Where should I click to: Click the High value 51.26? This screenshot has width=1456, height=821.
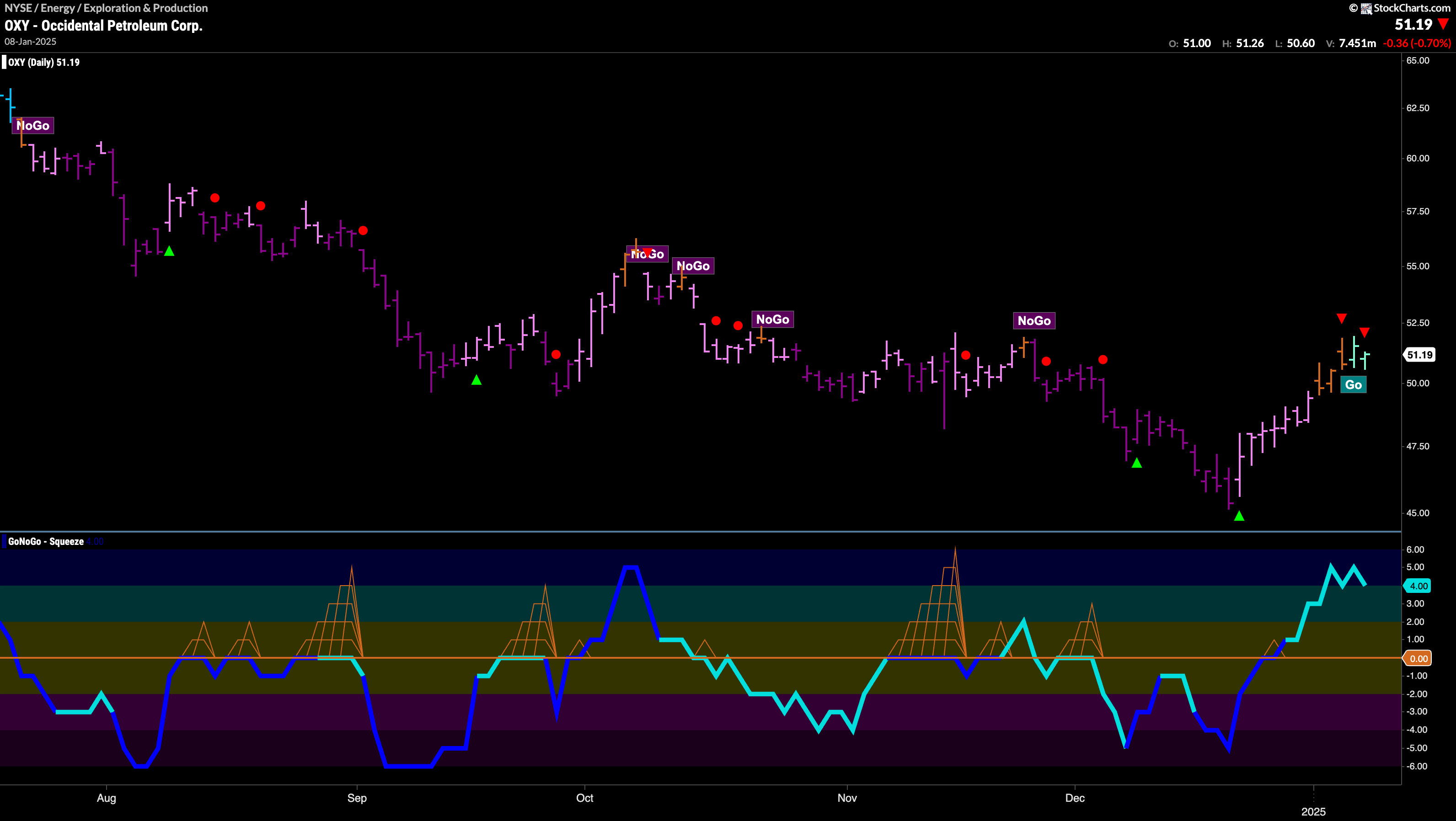pyautogui.click(x=1250, y=43)
